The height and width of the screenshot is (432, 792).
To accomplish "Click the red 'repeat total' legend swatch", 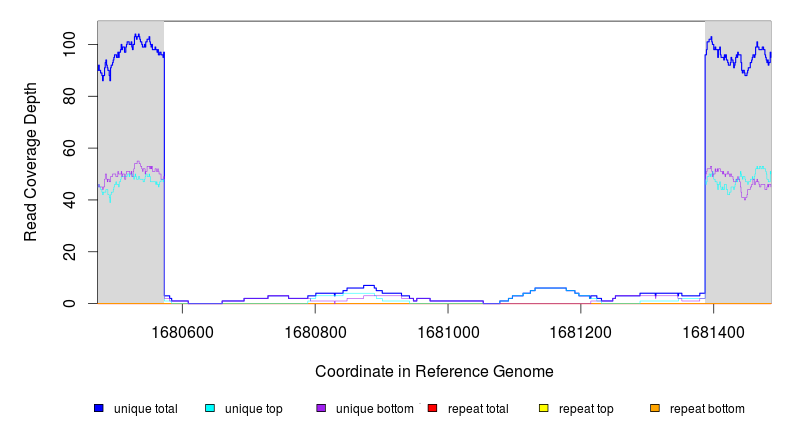I will tap(432, 409).
